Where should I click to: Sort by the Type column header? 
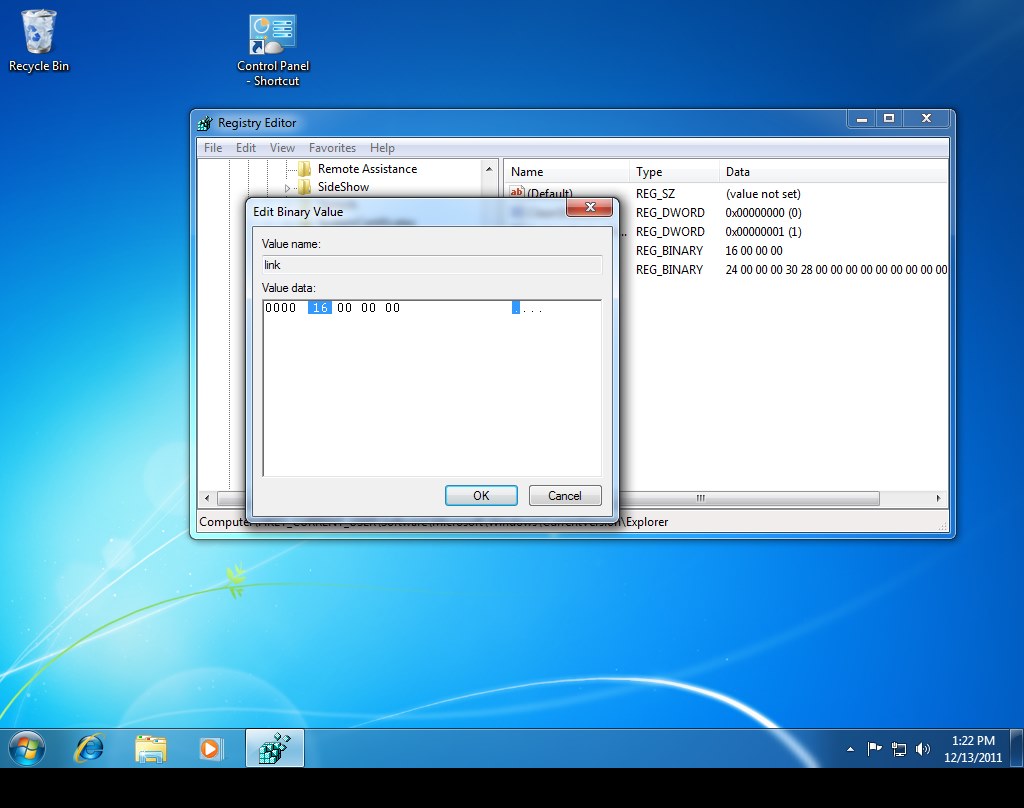(675, 172)
